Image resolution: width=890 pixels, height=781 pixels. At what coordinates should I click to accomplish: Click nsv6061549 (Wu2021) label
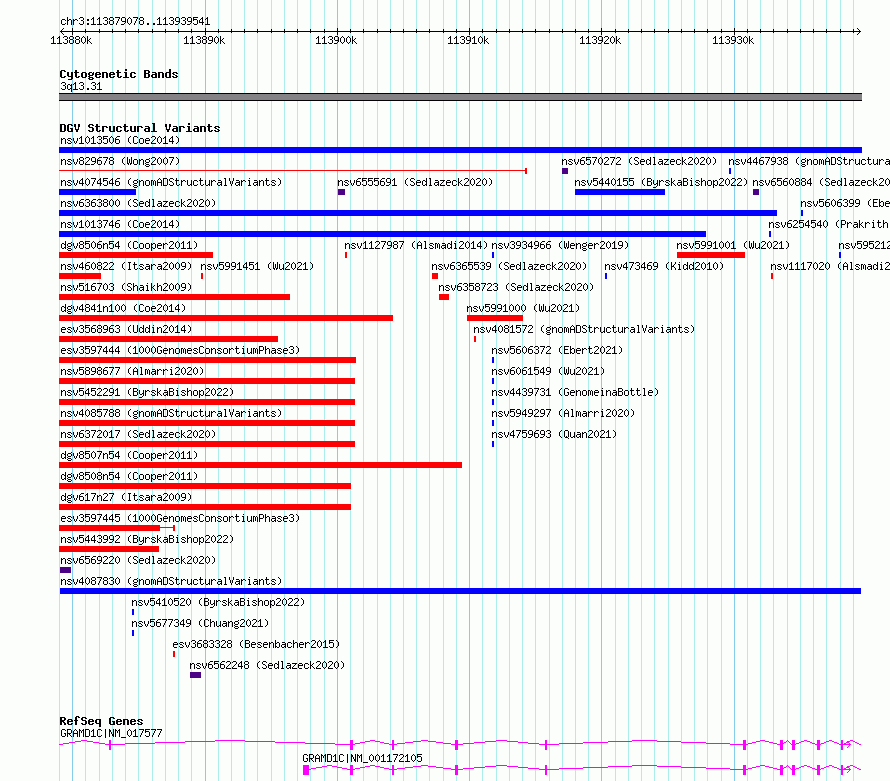[548, 371]
